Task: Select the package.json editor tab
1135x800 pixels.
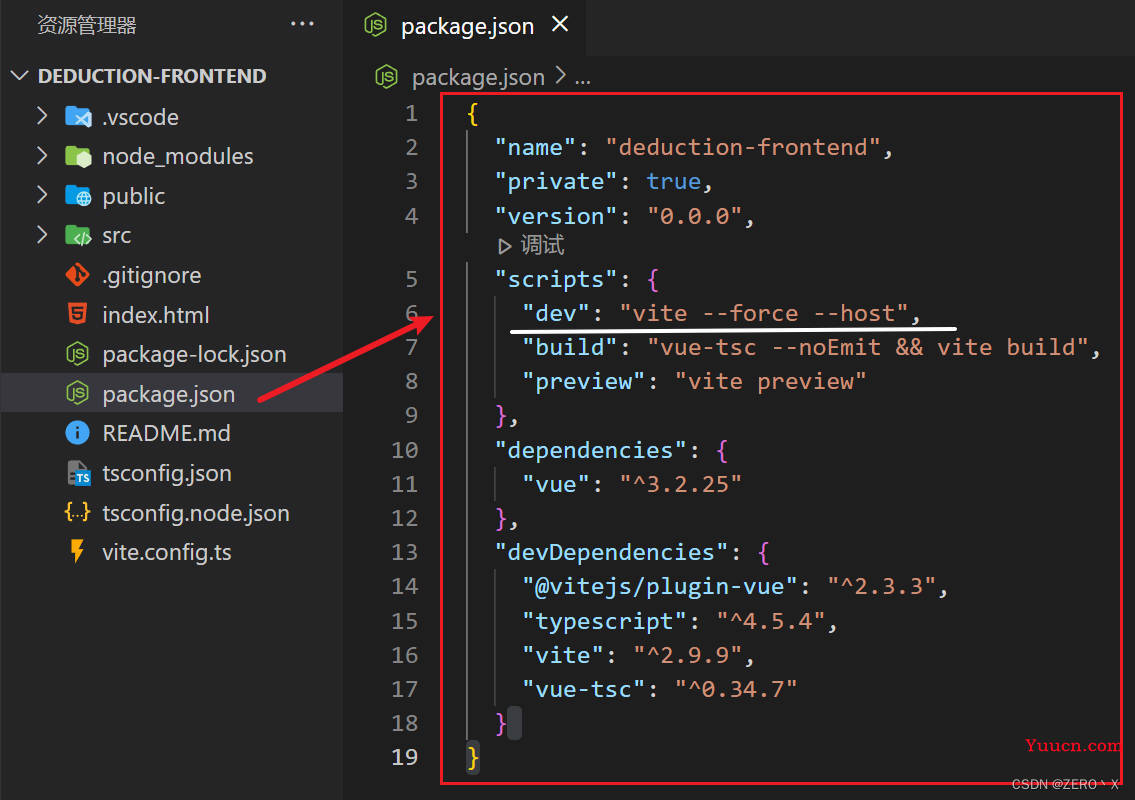Action: click(464, 26)
